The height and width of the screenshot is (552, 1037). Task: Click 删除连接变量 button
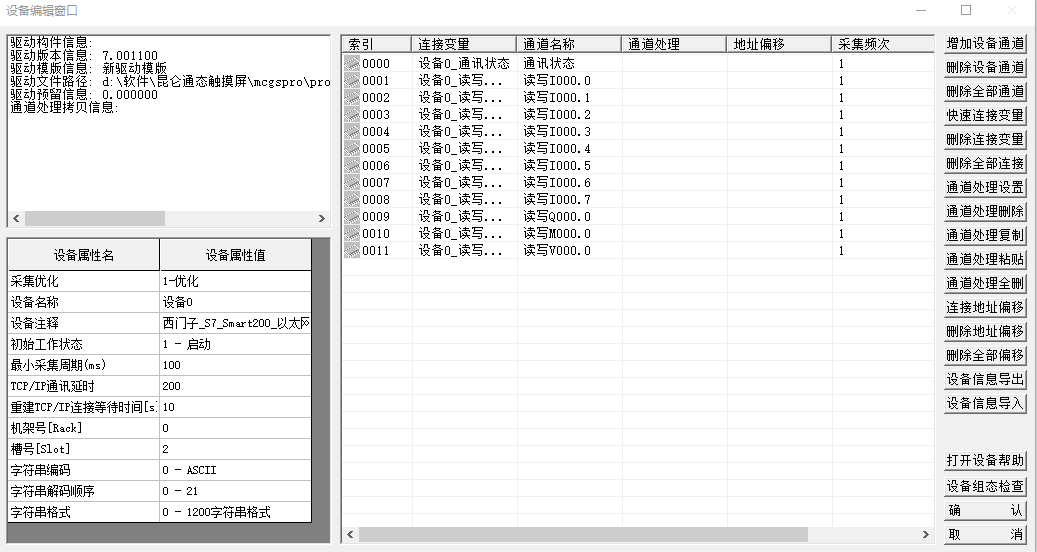[x=985, y=139]
